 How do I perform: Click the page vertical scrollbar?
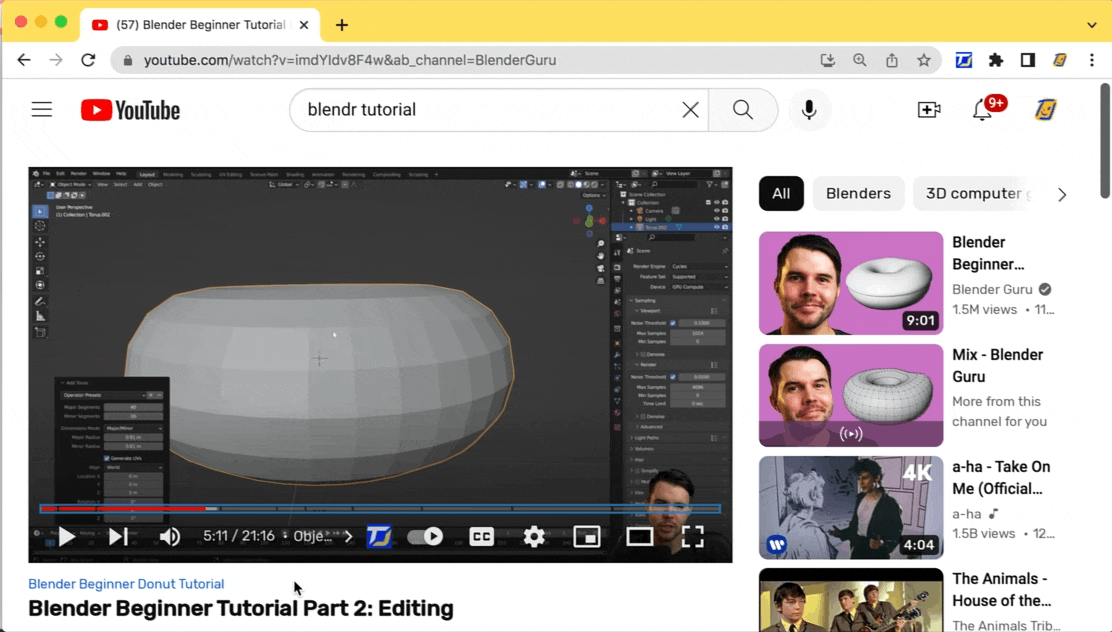click(1105, 141)
